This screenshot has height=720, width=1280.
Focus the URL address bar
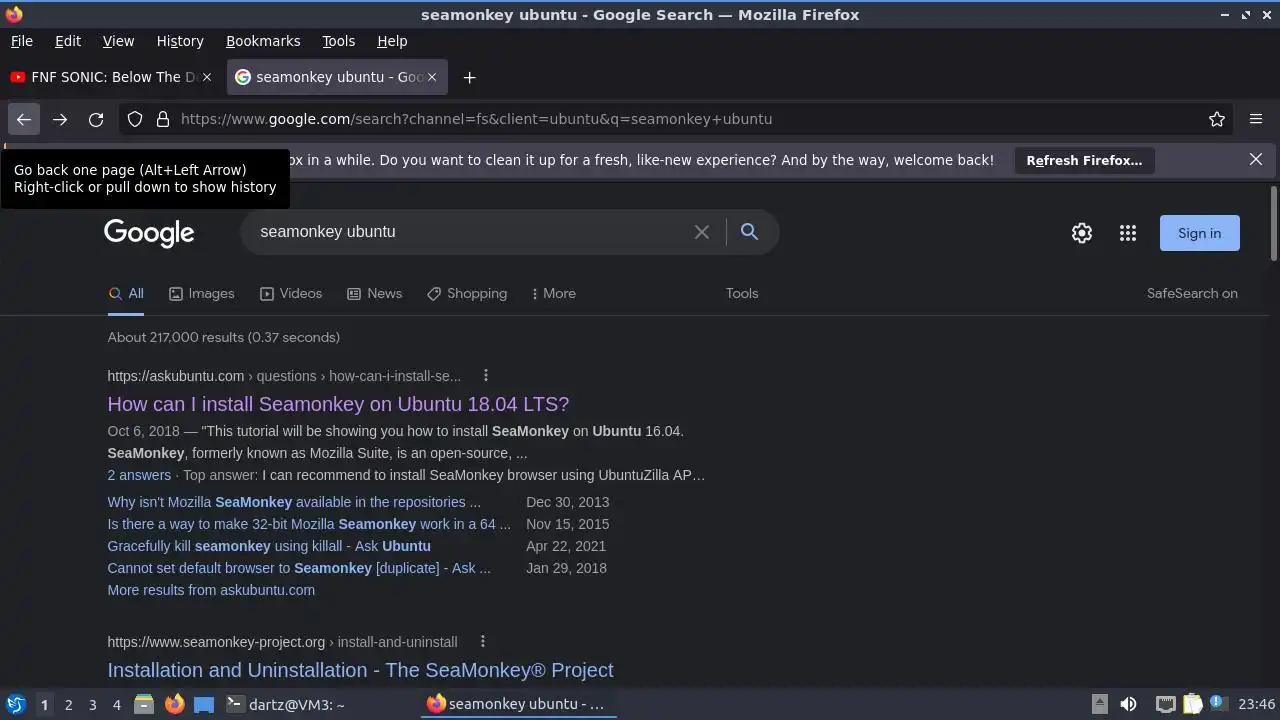click(x=676, y=119)
